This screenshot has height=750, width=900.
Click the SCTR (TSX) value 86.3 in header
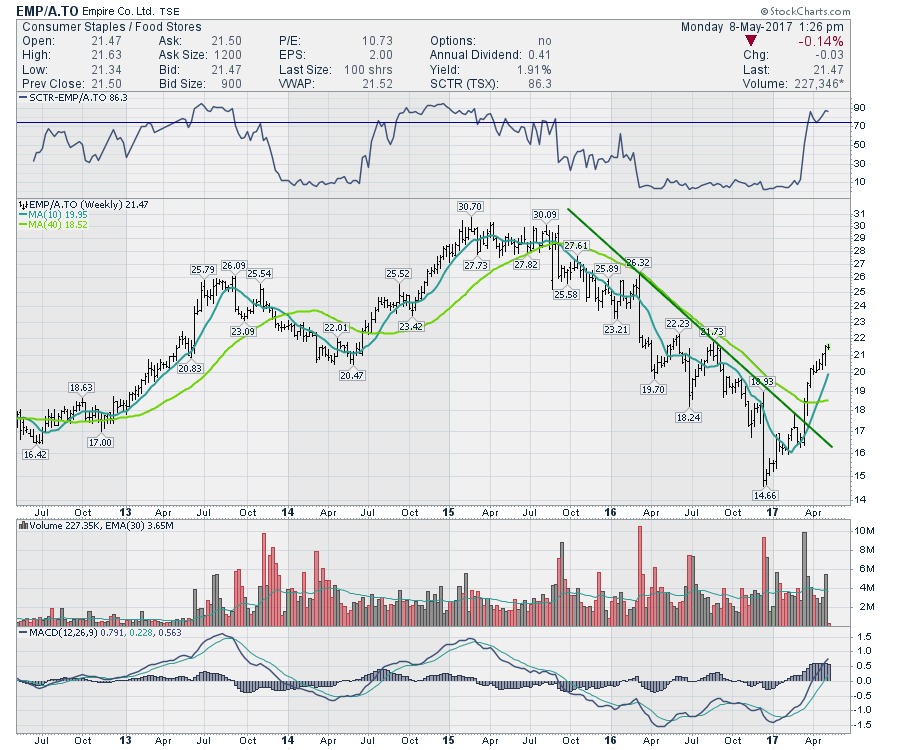point(540,84)
